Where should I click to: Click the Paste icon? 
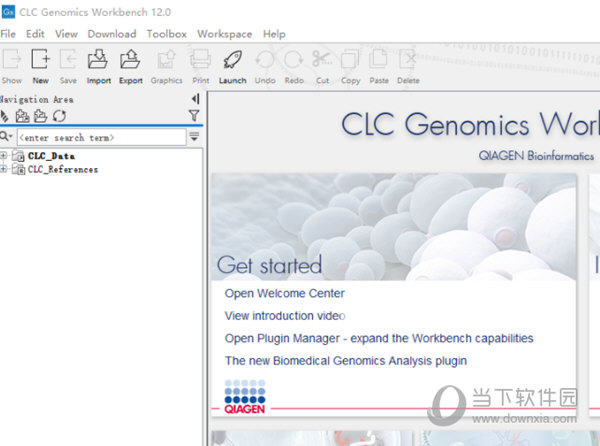(x=378, y=59)
